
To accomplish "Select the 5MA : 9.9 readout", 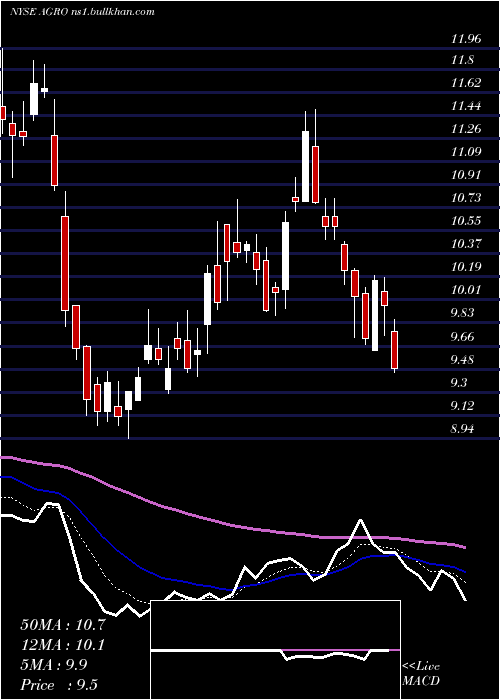I will pos(54,665).
